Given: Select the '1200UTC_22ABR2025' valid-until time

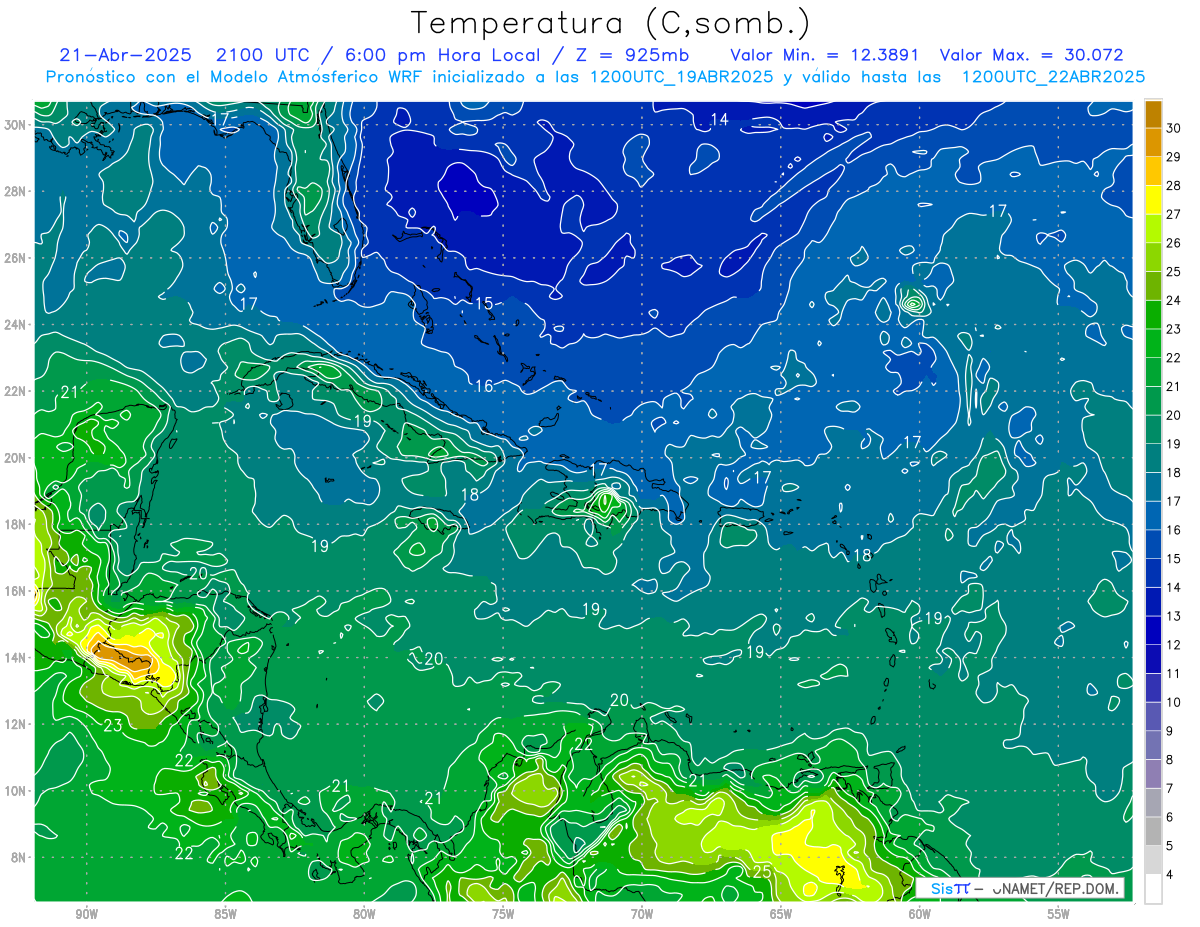Looking at the screenshot, I should [x=1053, y=77].
